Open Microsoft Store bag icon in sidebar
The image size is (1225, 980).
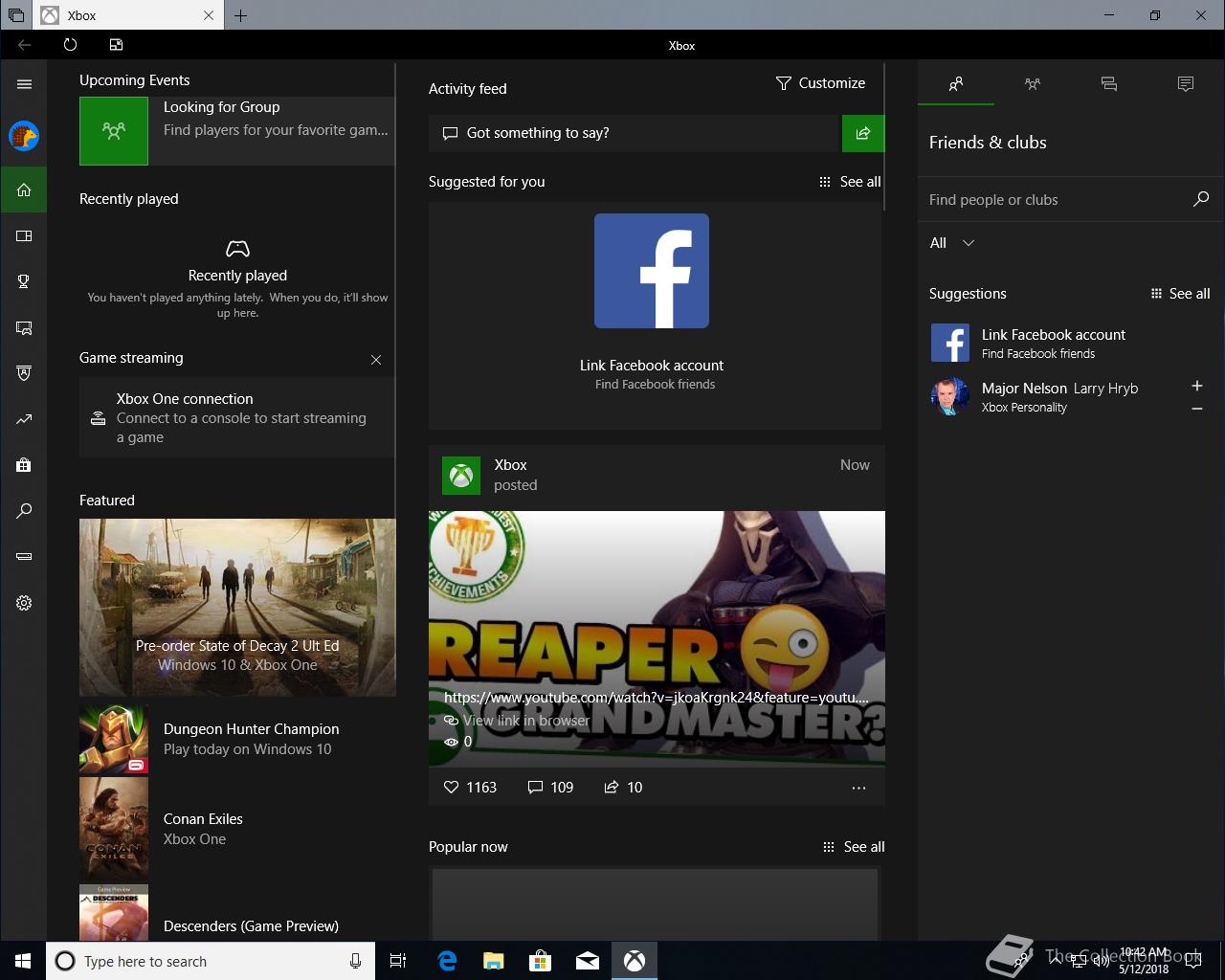(x=24, y=465)
